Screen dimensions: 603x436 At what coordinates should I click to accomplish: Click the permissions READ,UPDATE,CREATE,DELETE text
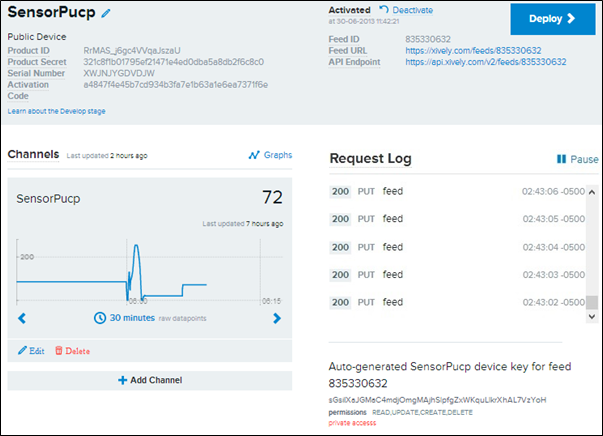click(422, 413)
